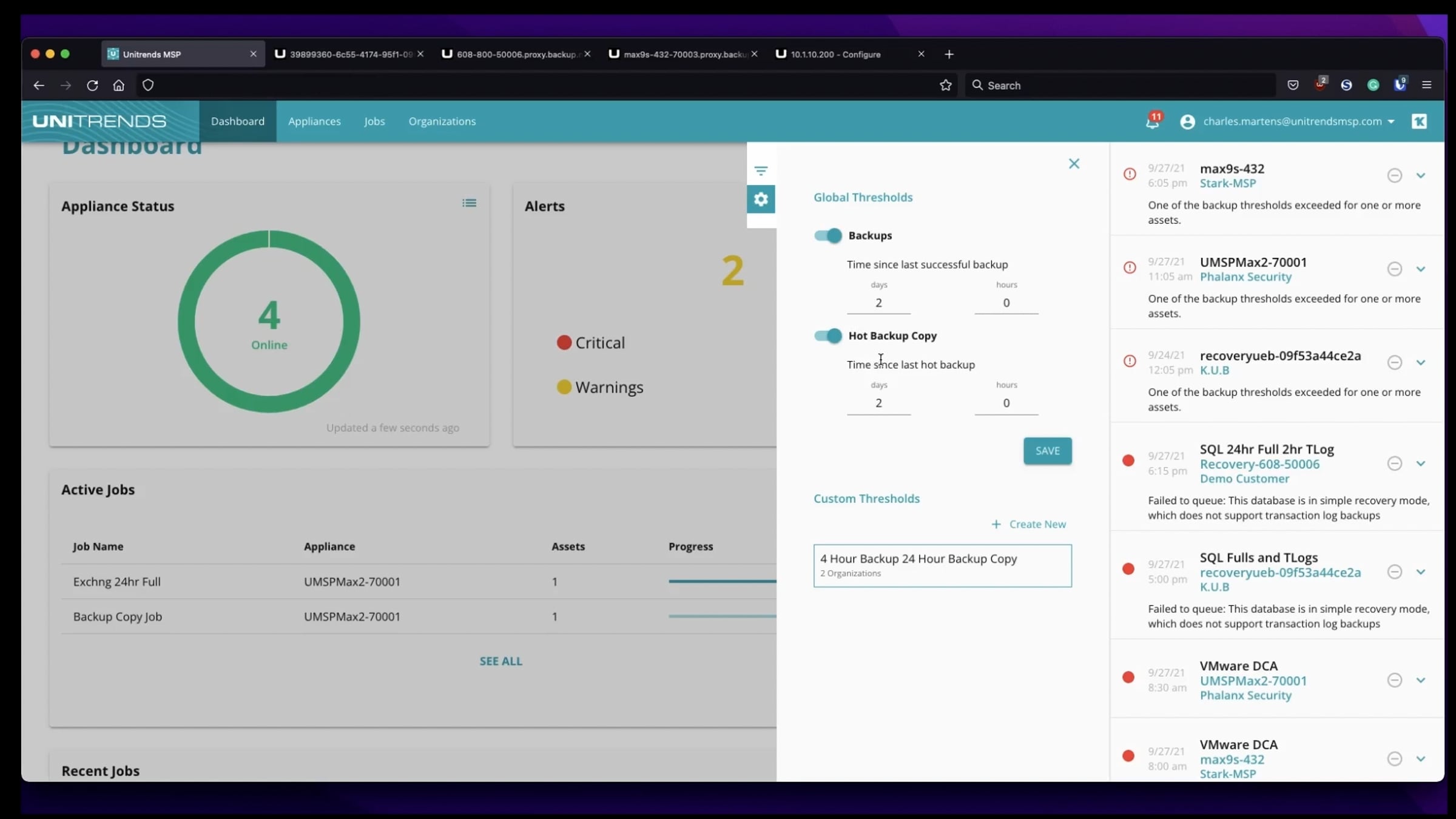Open a new browser tab

pyautogui.click(x=949, y=54)
